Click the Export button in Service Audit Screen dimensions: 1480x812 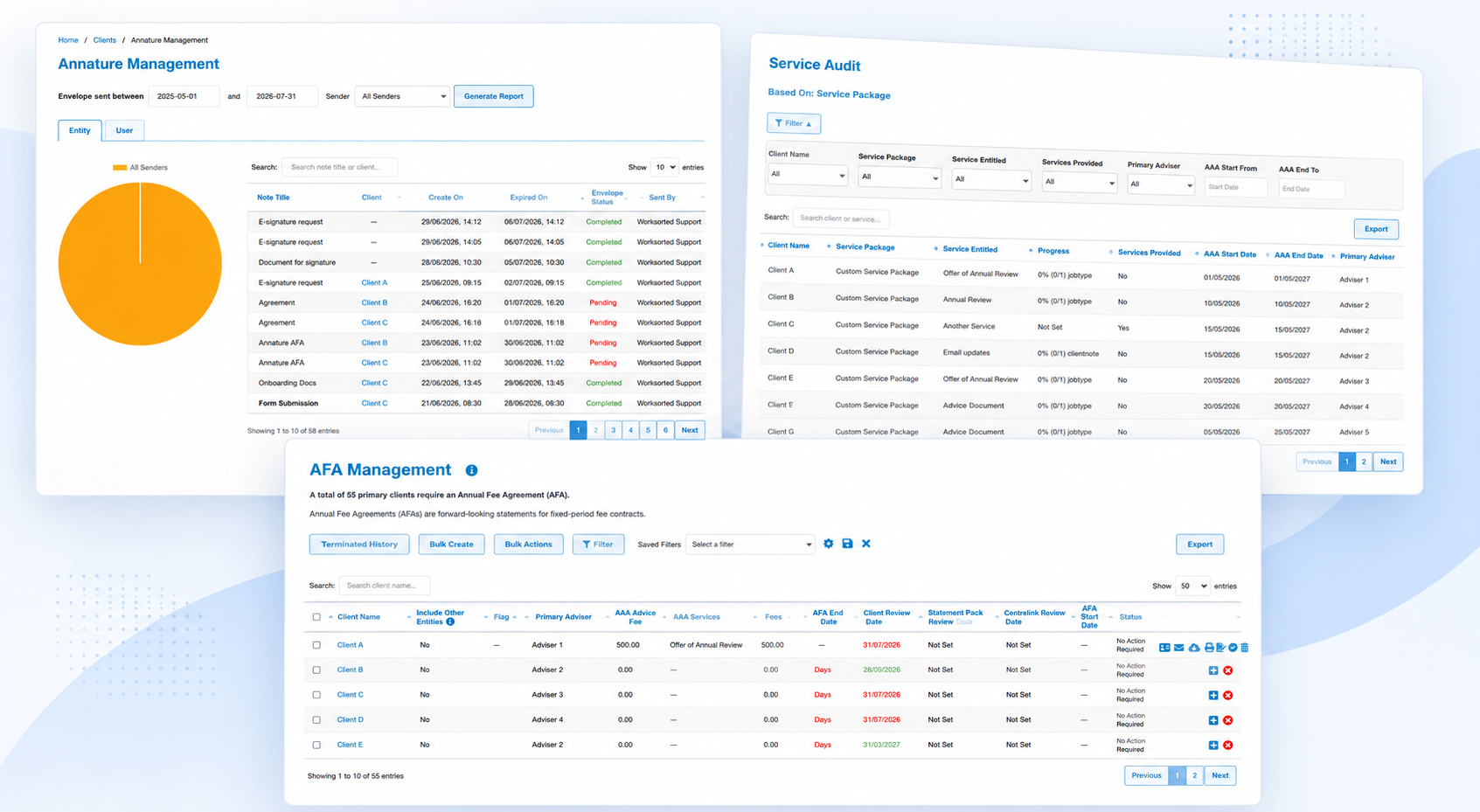tap(1376, 229)
